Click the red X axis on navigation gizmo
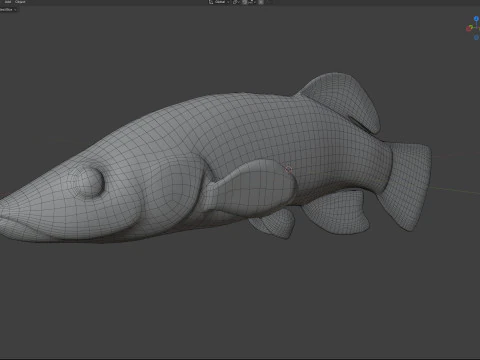The width and height of the screenshot is (480, 360). pyautogui.click(x=469, y=29)
